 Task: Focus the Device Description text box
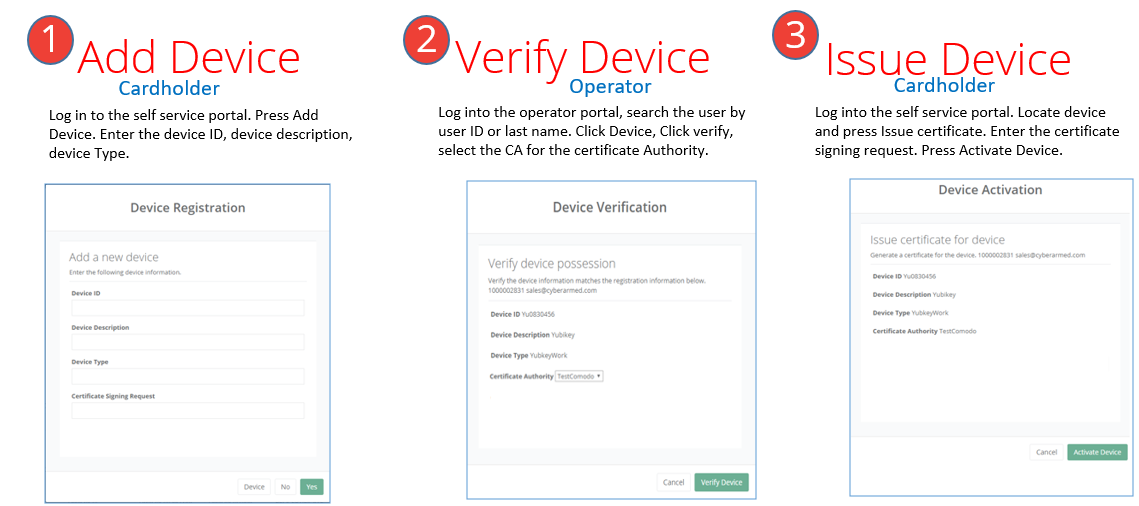coord(187,342)
